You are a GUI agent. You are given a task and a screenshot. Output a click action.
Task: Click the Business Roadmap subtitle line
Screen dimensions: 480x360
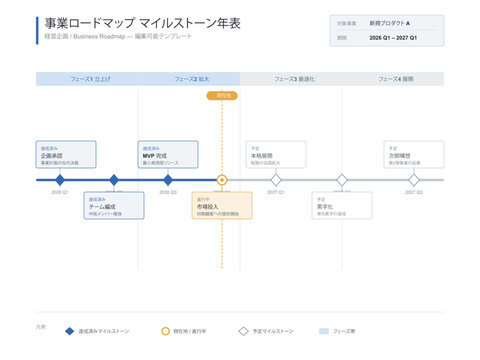[x=118, y=36]
